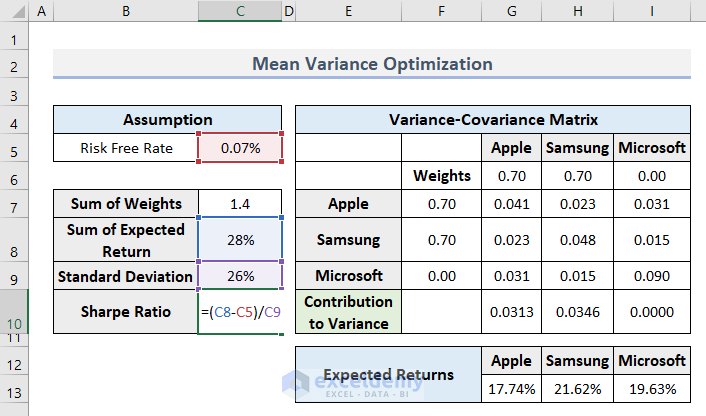Image resolution: width=706 pixels, height=416 pixels.
Task: Click the Assumption header cell
Action: 167,120
